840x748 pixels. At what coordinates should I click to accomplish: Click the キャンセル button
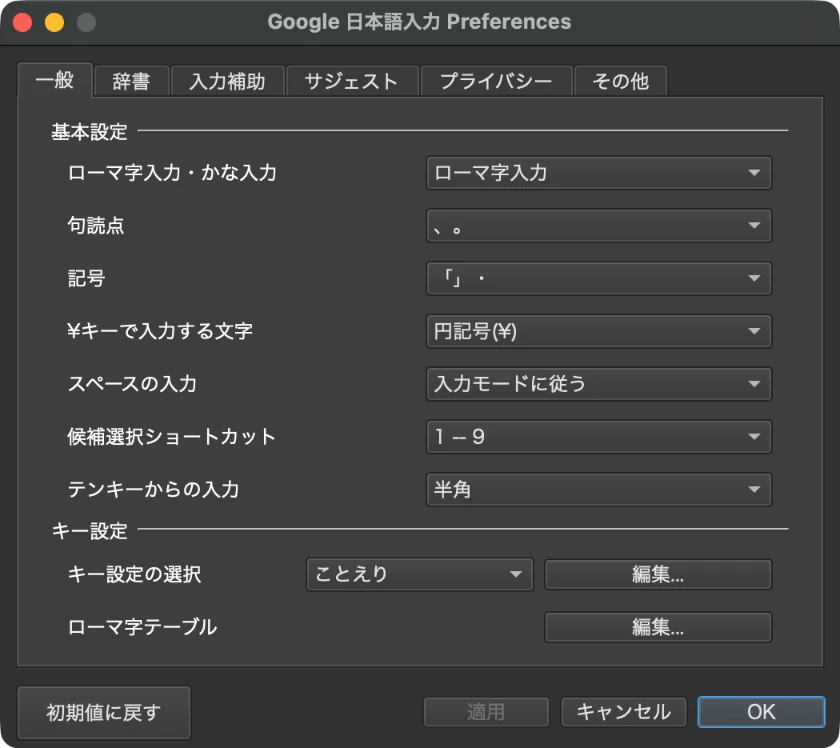(x=624, y=712)
